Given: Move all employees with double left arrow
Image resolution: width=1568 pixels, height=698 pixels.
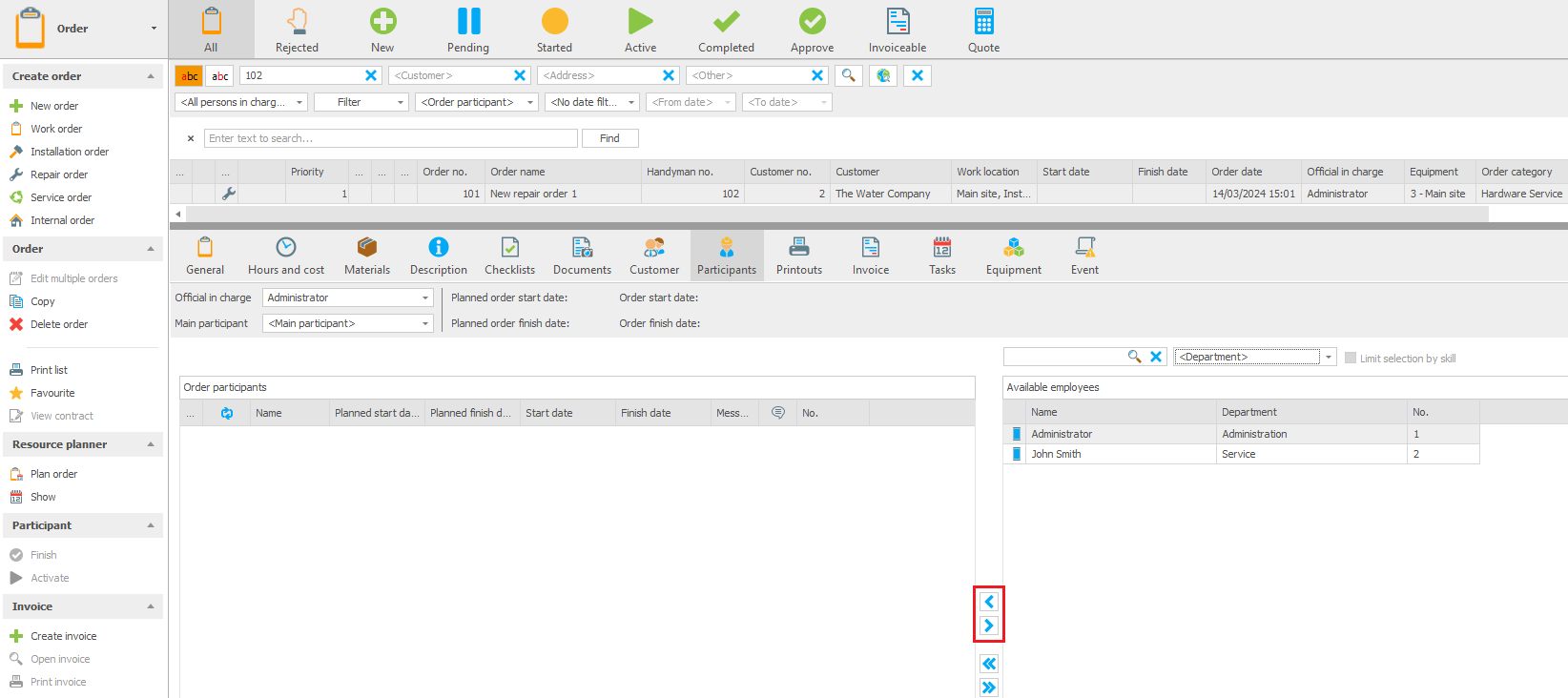Looking at the screenshot, I should [x=989, y=664].
